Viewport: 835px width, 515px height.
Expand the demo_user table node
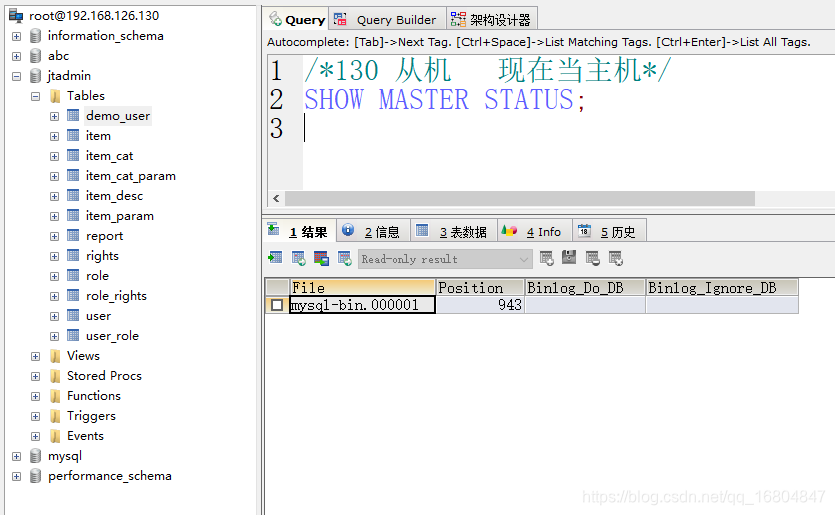pyautogui.click(x=54, y=116)
